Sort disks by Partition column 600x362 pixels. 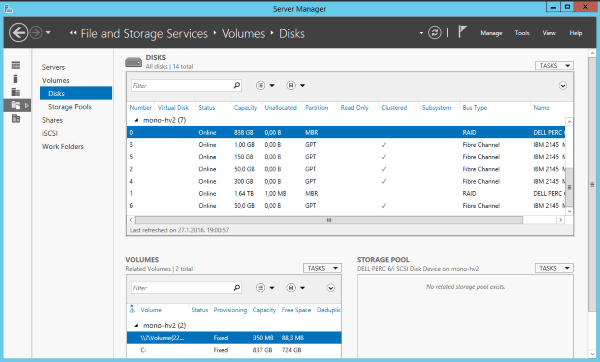pyautogui.click(x=316, y=108)
